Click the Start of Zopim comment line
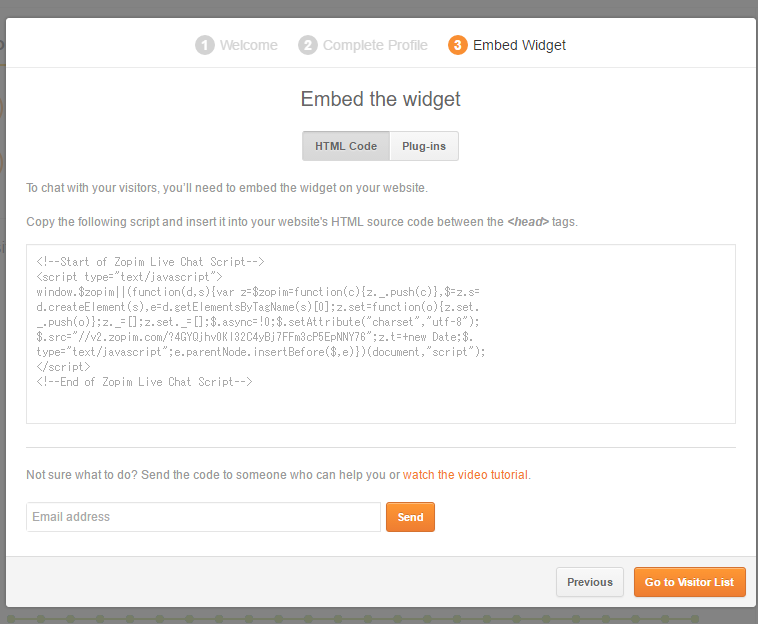 coord(150,262)
